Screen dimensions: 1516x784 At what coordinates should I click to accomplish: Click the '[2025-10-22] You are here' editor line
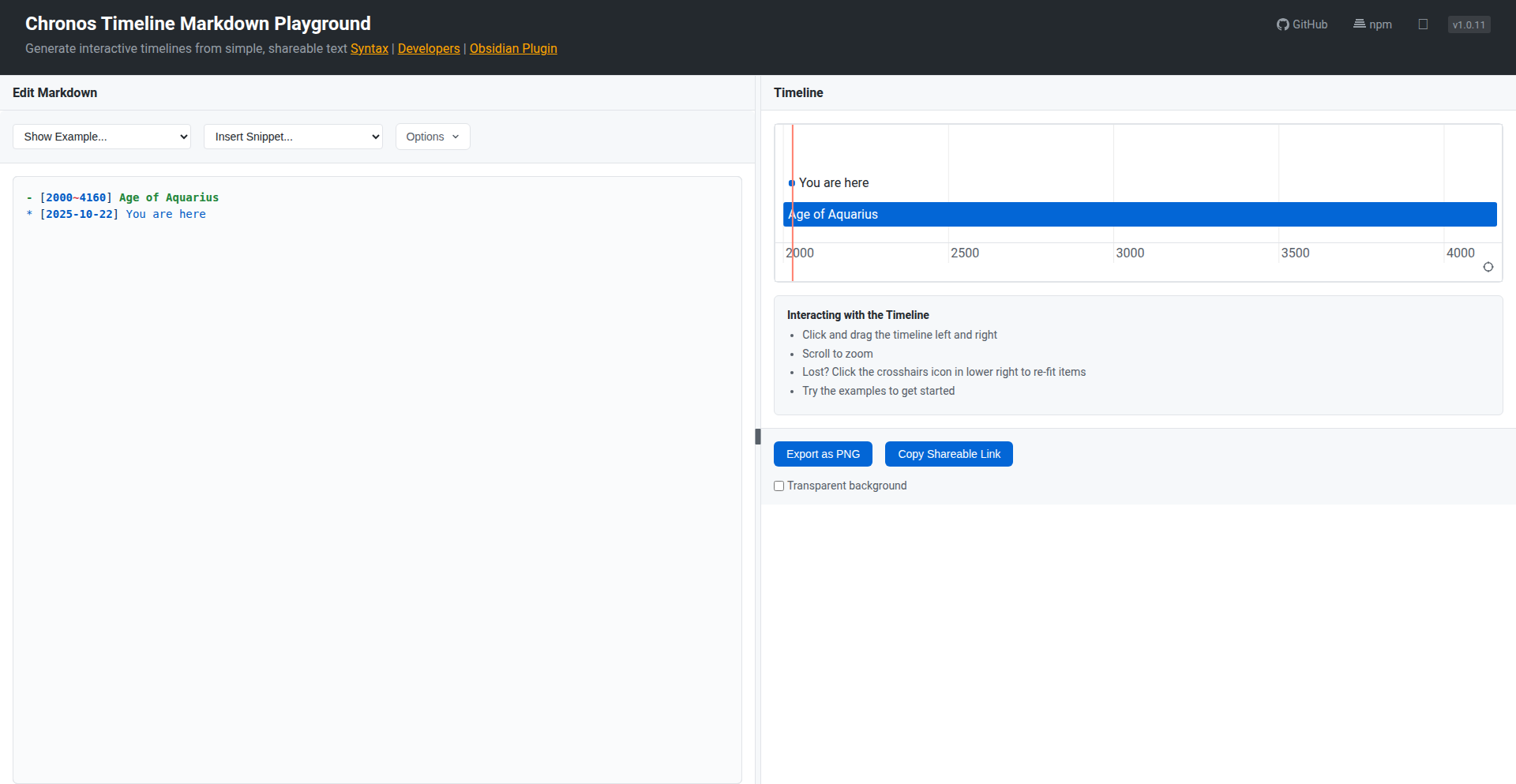[122, 214]
